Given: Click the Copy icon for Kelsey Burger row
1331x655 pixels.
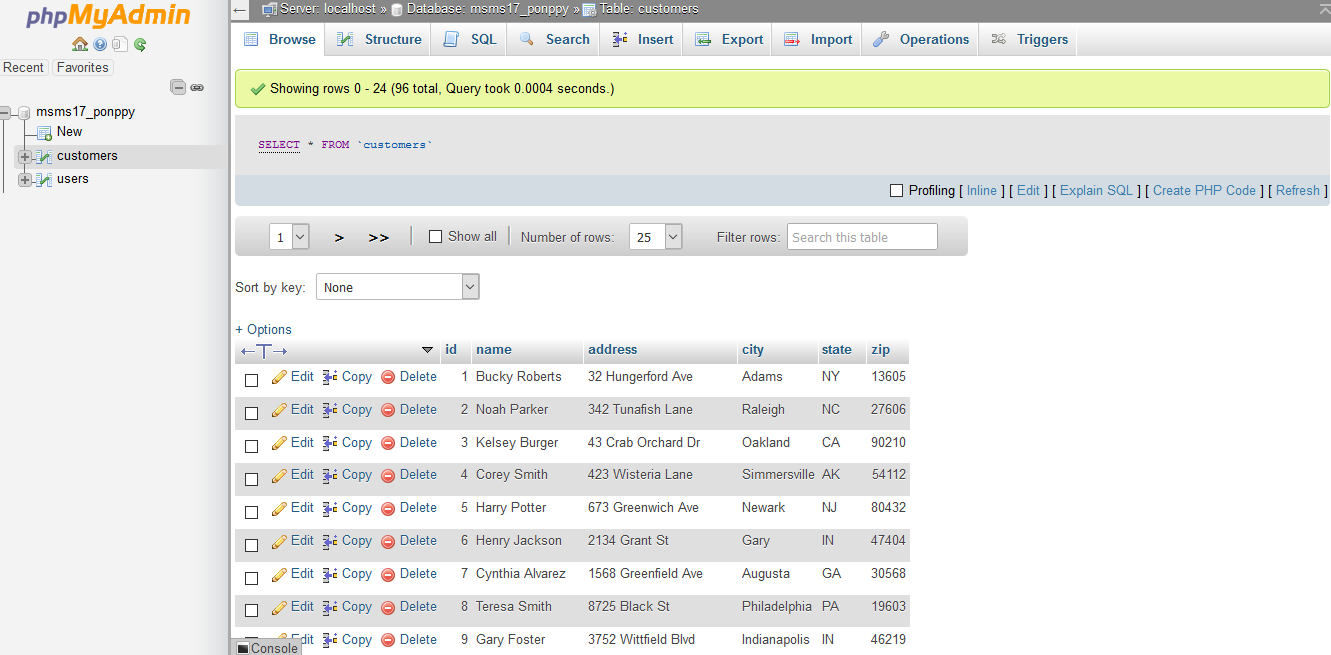Looking at the screenshot, I should tap(330, 443).
